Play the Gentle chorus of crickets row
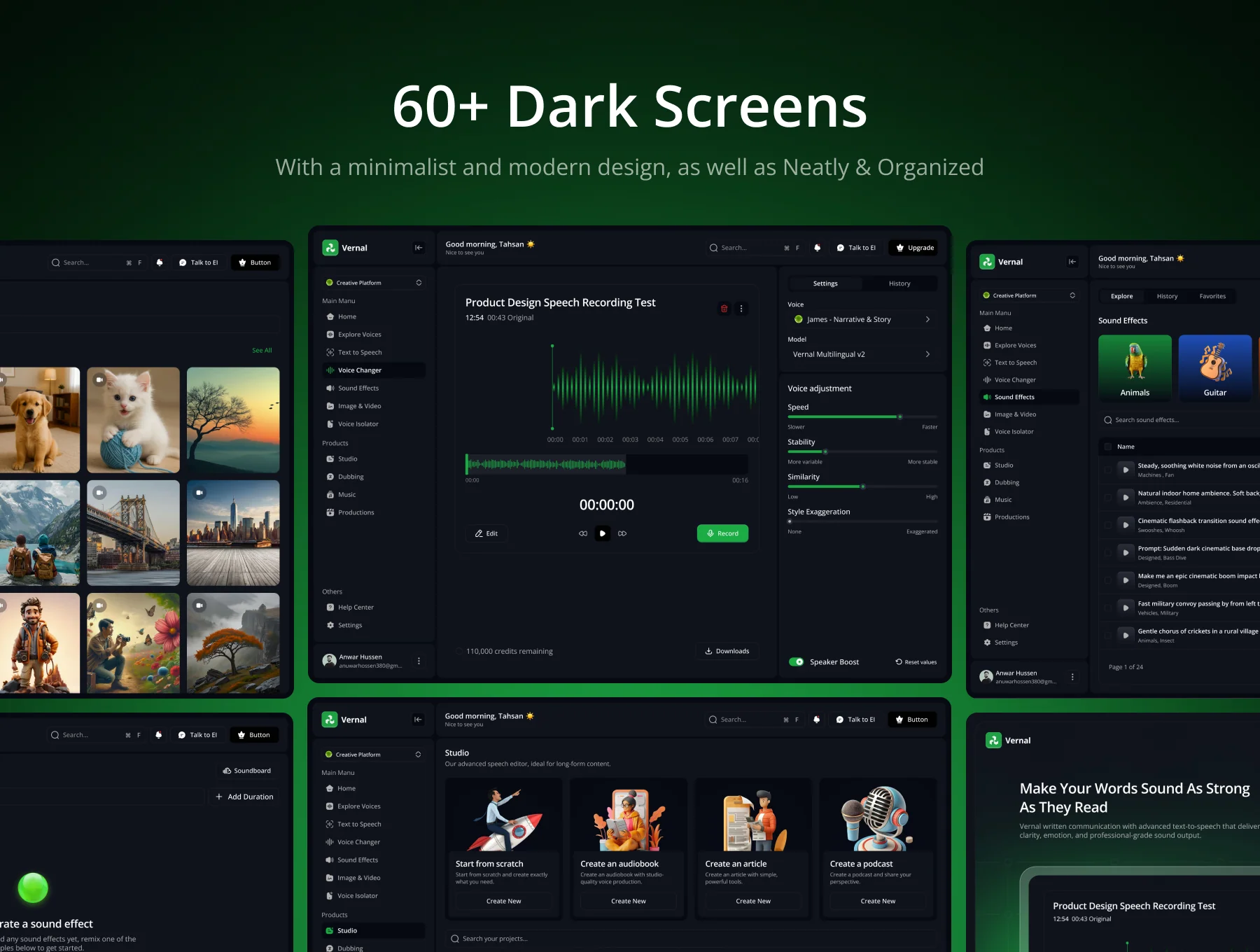 coord(1126,635)
